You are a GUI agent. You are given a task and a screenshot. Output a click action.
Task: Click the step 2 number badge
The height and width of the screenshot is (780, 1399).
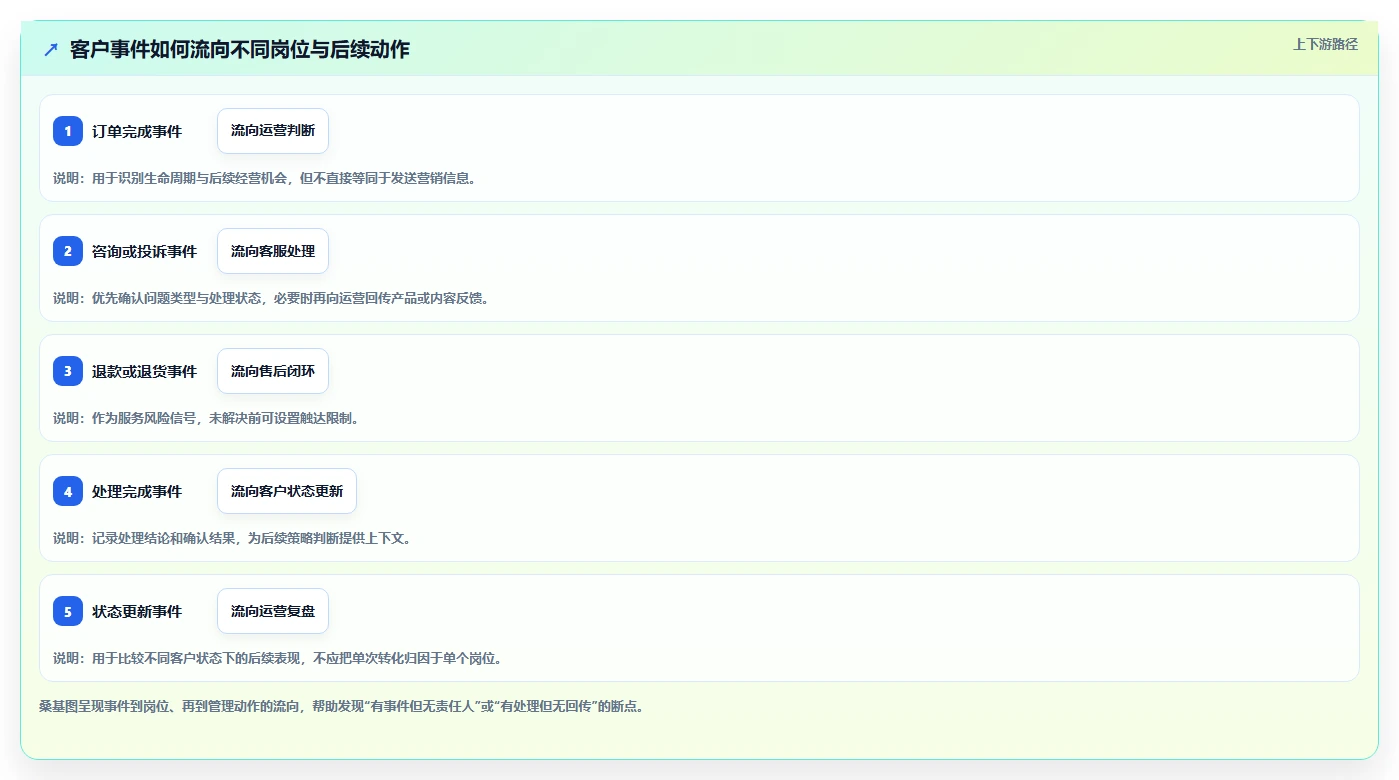pos(68,251)
